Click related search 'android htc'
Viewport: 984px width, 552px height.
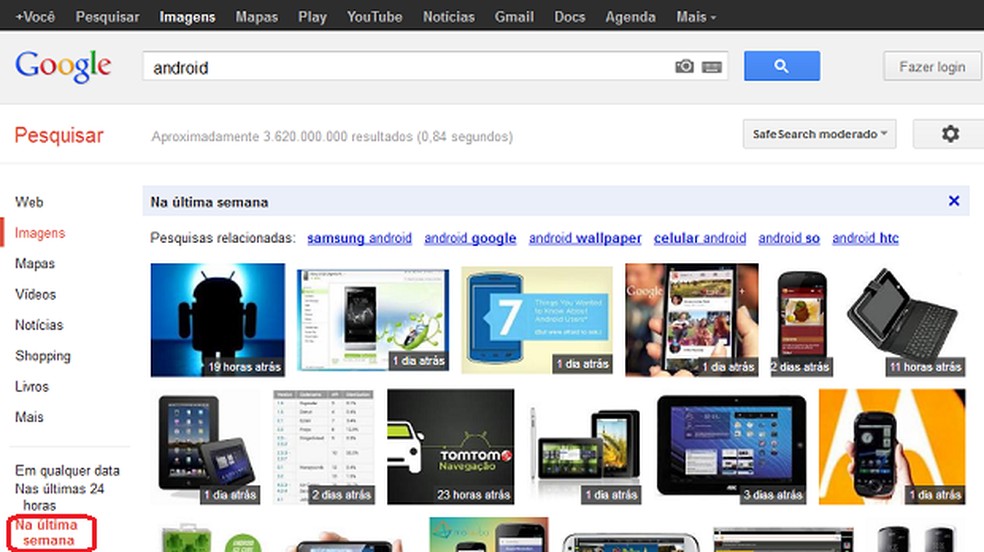point(865,238)
